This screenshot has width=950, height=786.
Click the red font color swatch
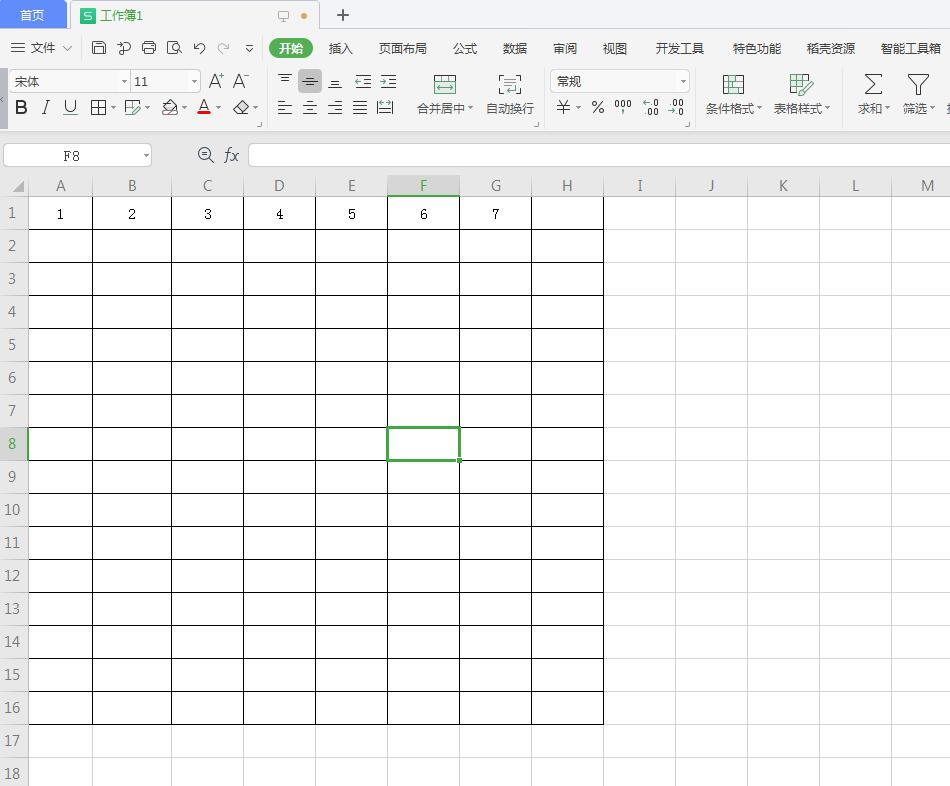coord(204,107)
